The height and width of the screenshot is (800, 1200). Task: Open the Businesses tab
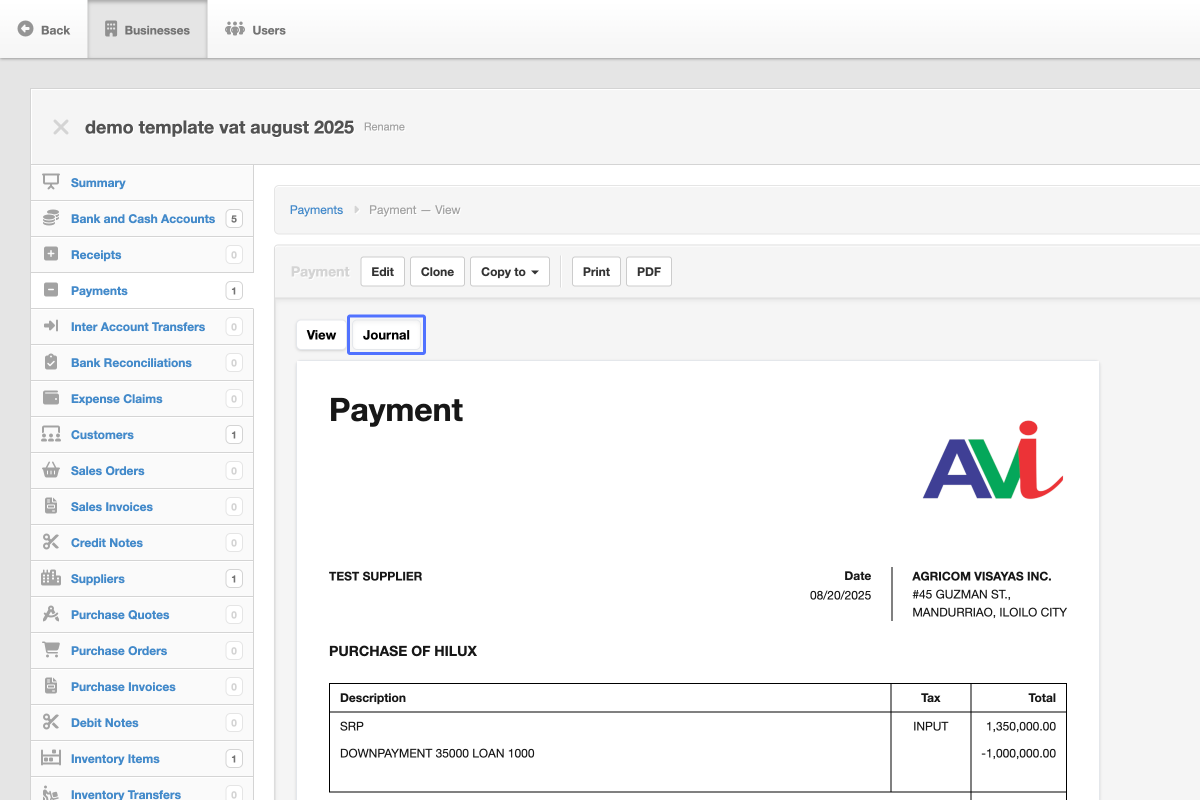147,30
